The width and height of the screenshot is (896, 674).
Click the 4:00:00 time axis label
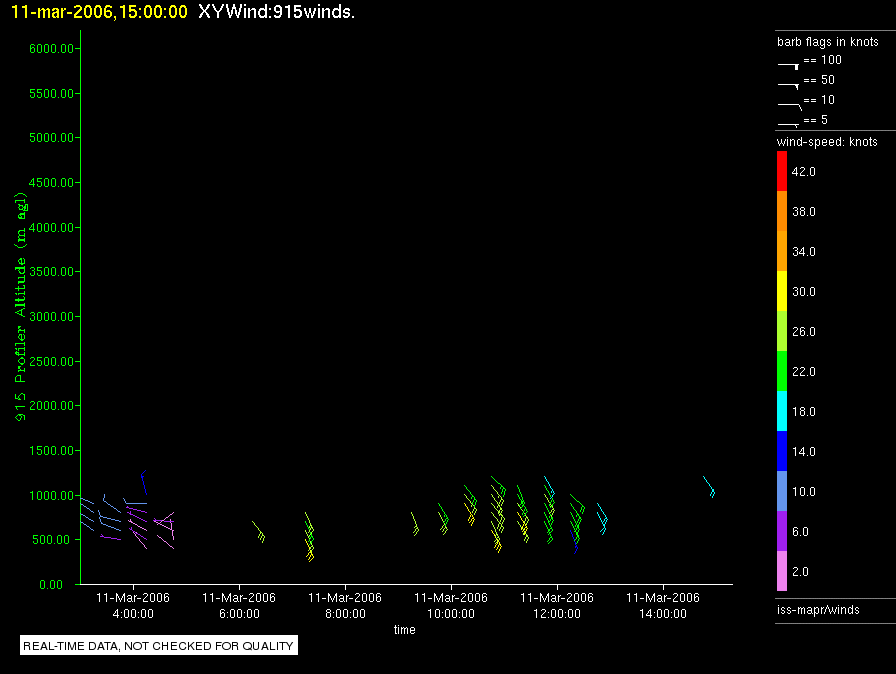tap(133, 614)
